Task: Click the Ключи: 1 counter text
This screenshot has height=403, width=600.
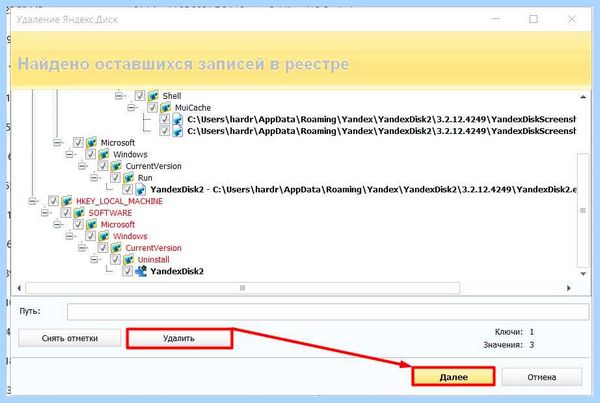Action: tap(514, 332)
